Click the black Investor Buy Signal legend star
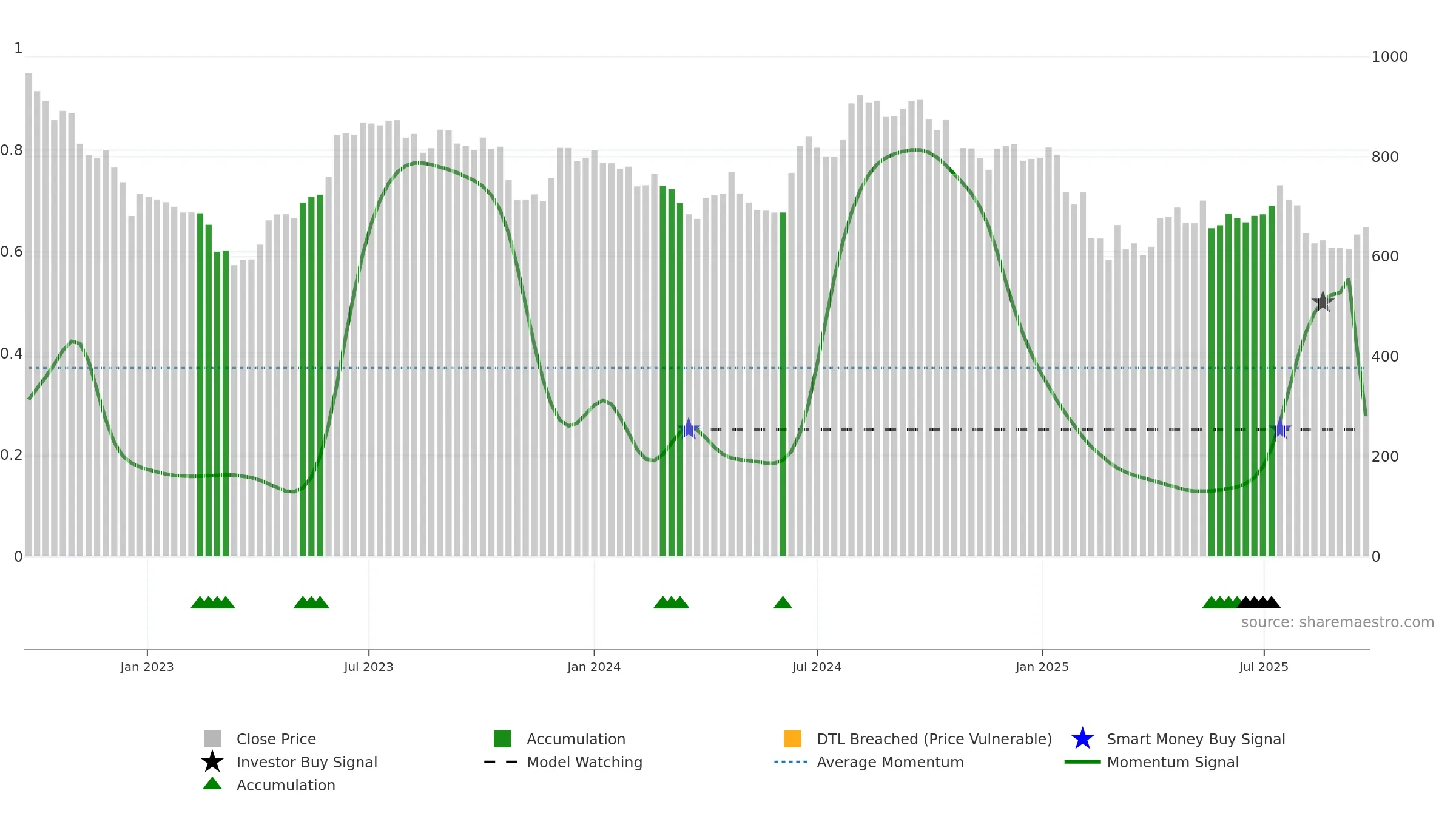1456x819 pixels. pyautogui.click(x=212, y=762)
